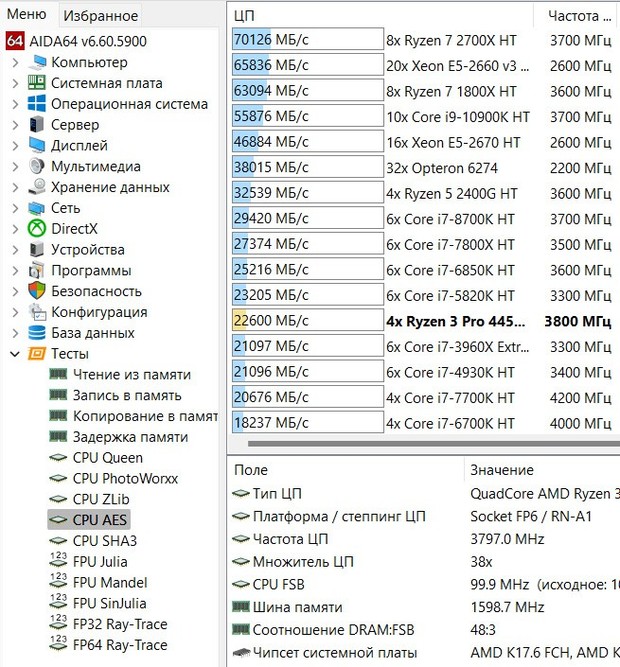Click the 18237 МБ/с result bar
Screen dimensions: 620x667
point(308,422)
